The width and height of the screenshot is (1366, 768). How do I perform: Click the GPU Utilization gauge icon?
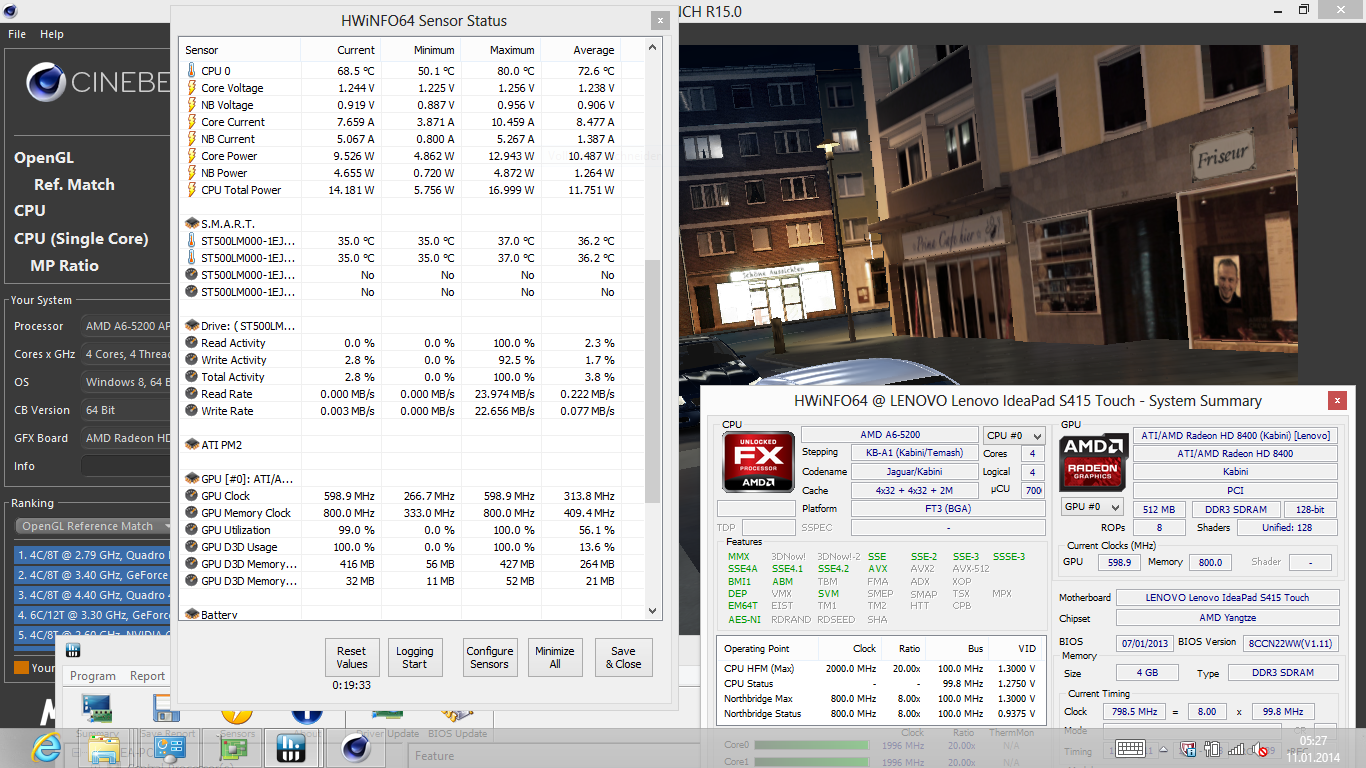click(x=192, y=530)
